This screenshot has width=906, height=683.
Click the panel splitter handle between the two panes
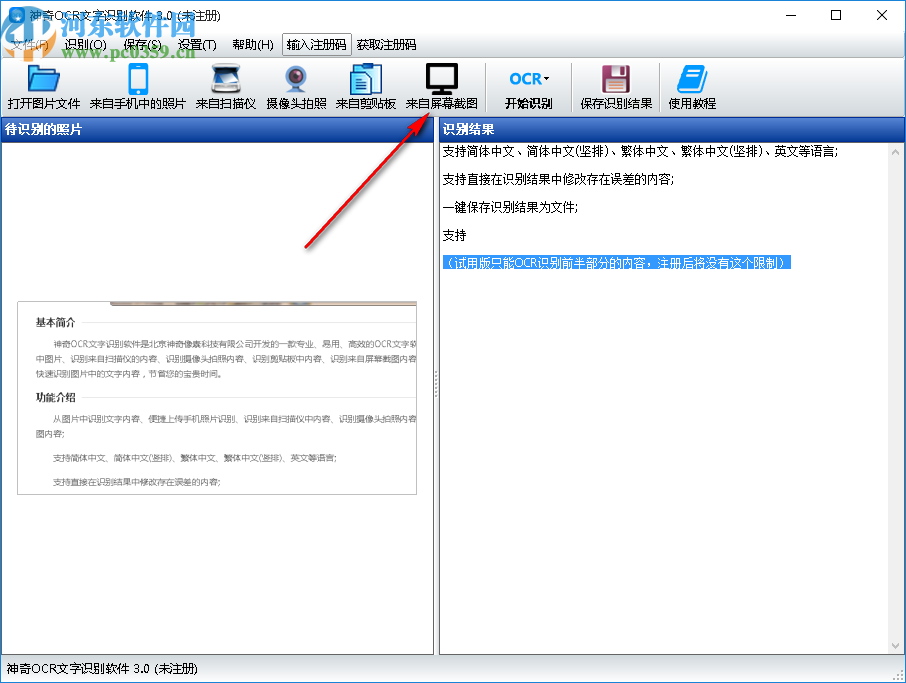point(436,384)
